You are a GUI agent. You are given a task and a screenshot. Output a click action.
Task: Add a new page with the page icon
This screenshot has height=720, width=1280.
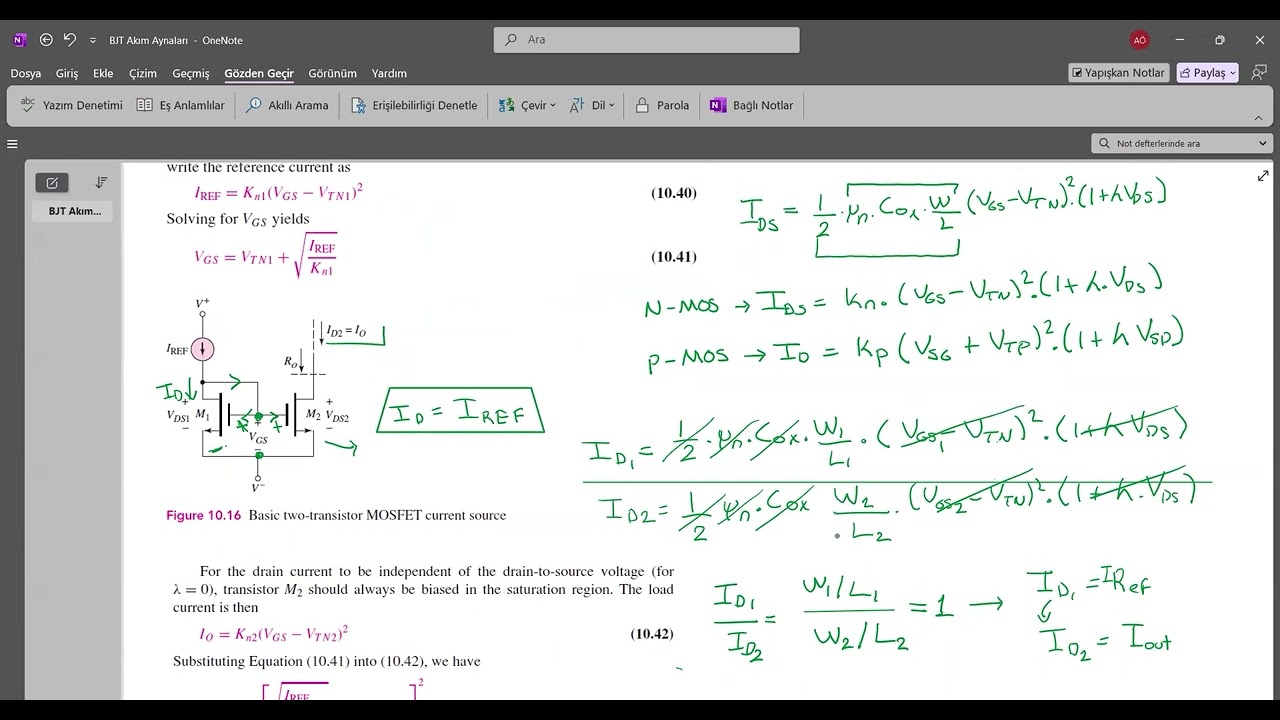pyautogui.click(x=52, y=182)
